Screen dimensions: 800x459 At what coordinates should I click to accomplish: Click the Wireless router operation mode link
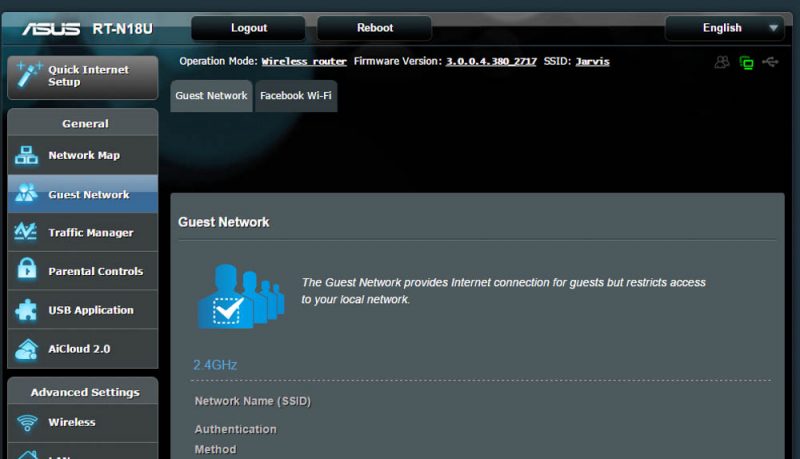pos(304,62)
